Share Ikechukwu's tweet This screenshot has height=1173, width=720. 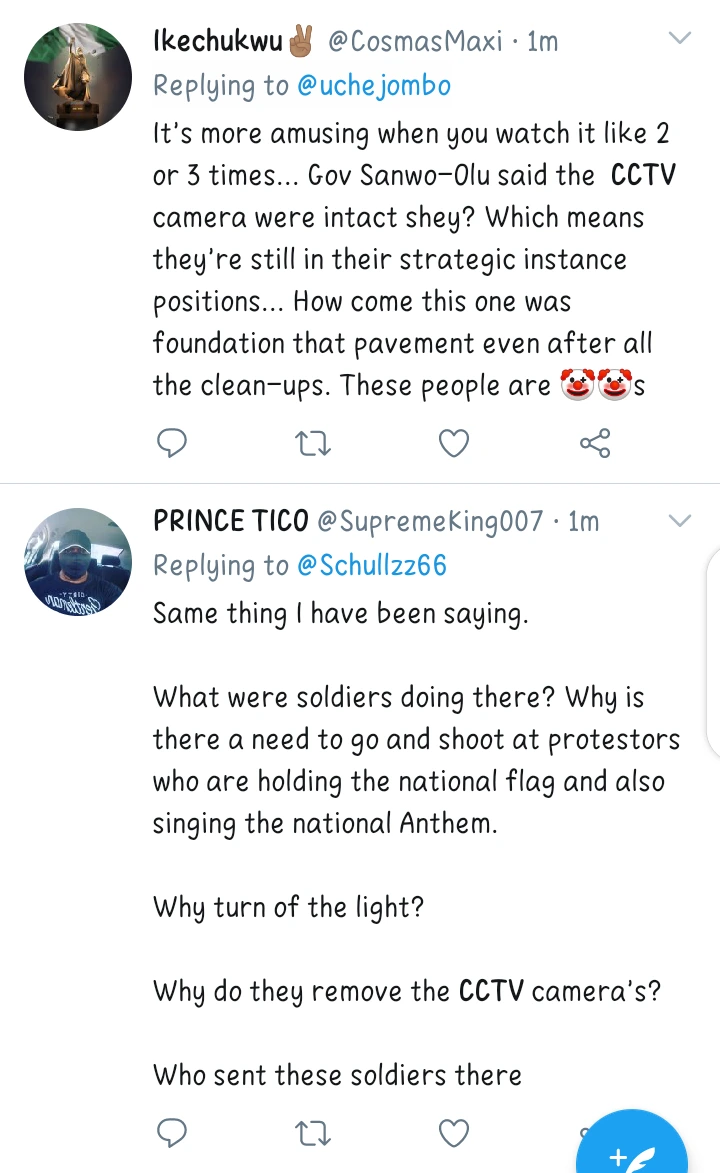(x=595, y=441)
